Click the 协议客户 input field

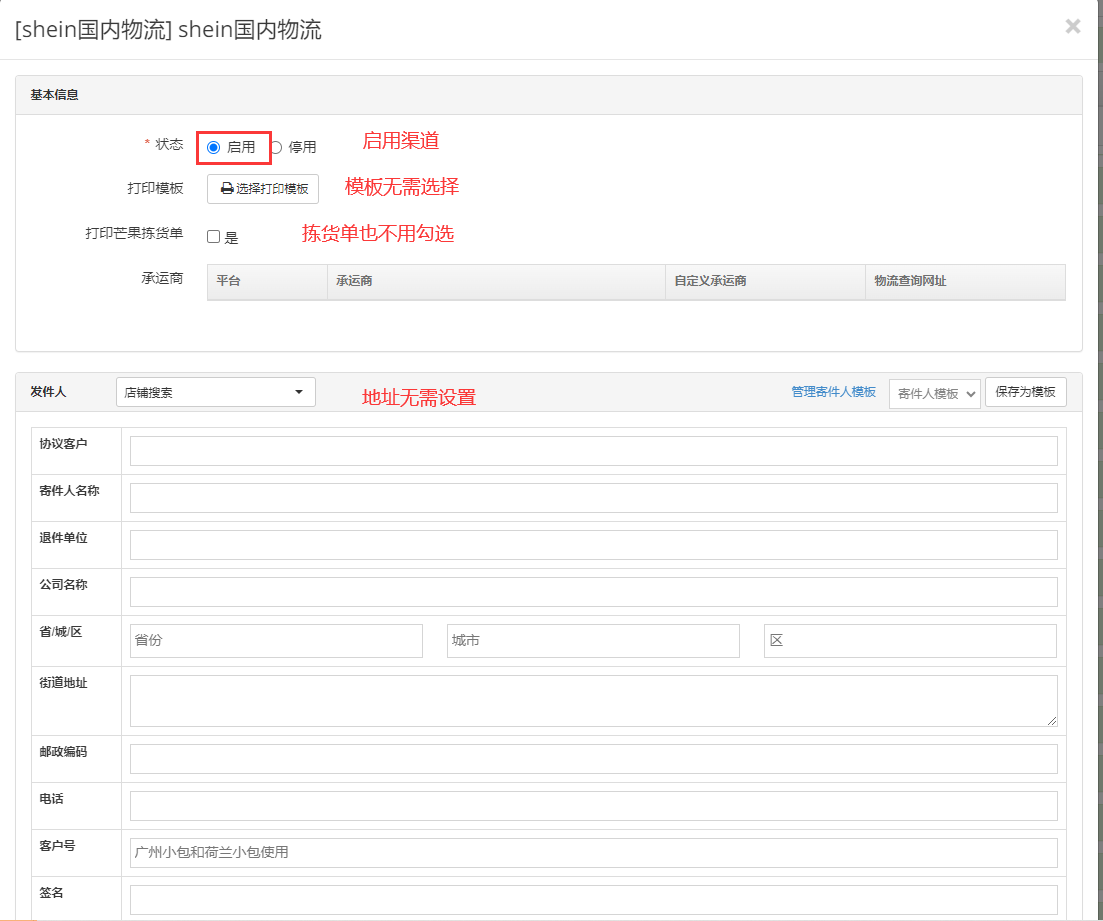click(x=594, y=451)
